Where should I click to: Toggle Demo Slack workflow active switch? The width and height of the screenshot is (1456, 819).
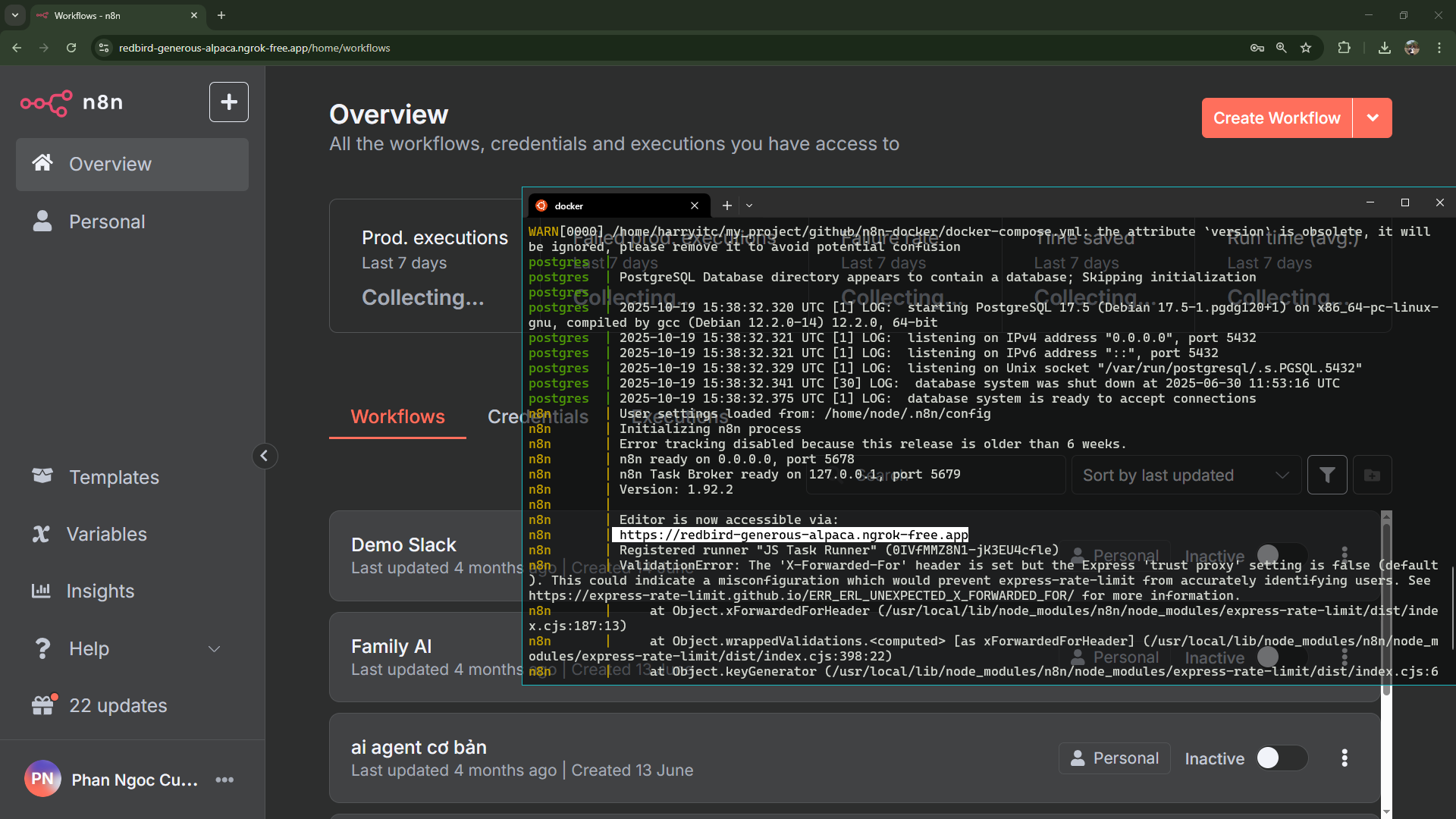(x=1280, y=554)
